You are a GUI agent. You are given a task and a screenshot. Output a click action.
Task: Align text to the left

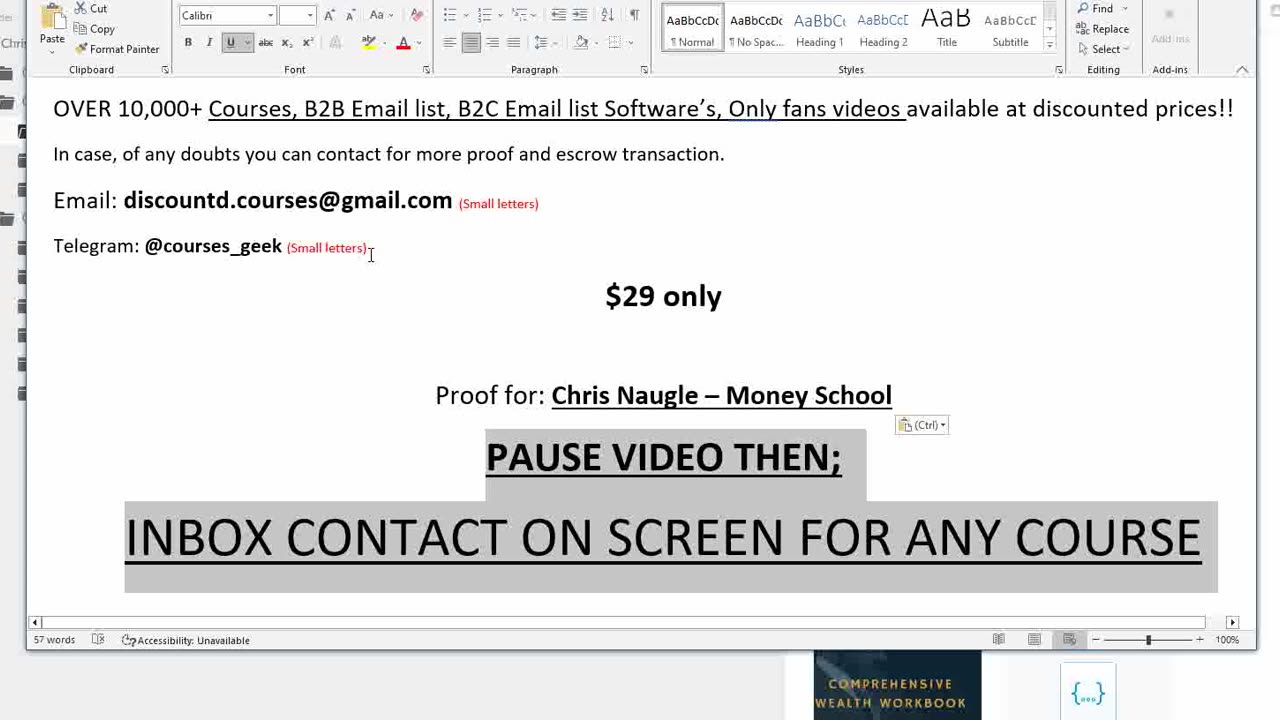tap(450, 43)
